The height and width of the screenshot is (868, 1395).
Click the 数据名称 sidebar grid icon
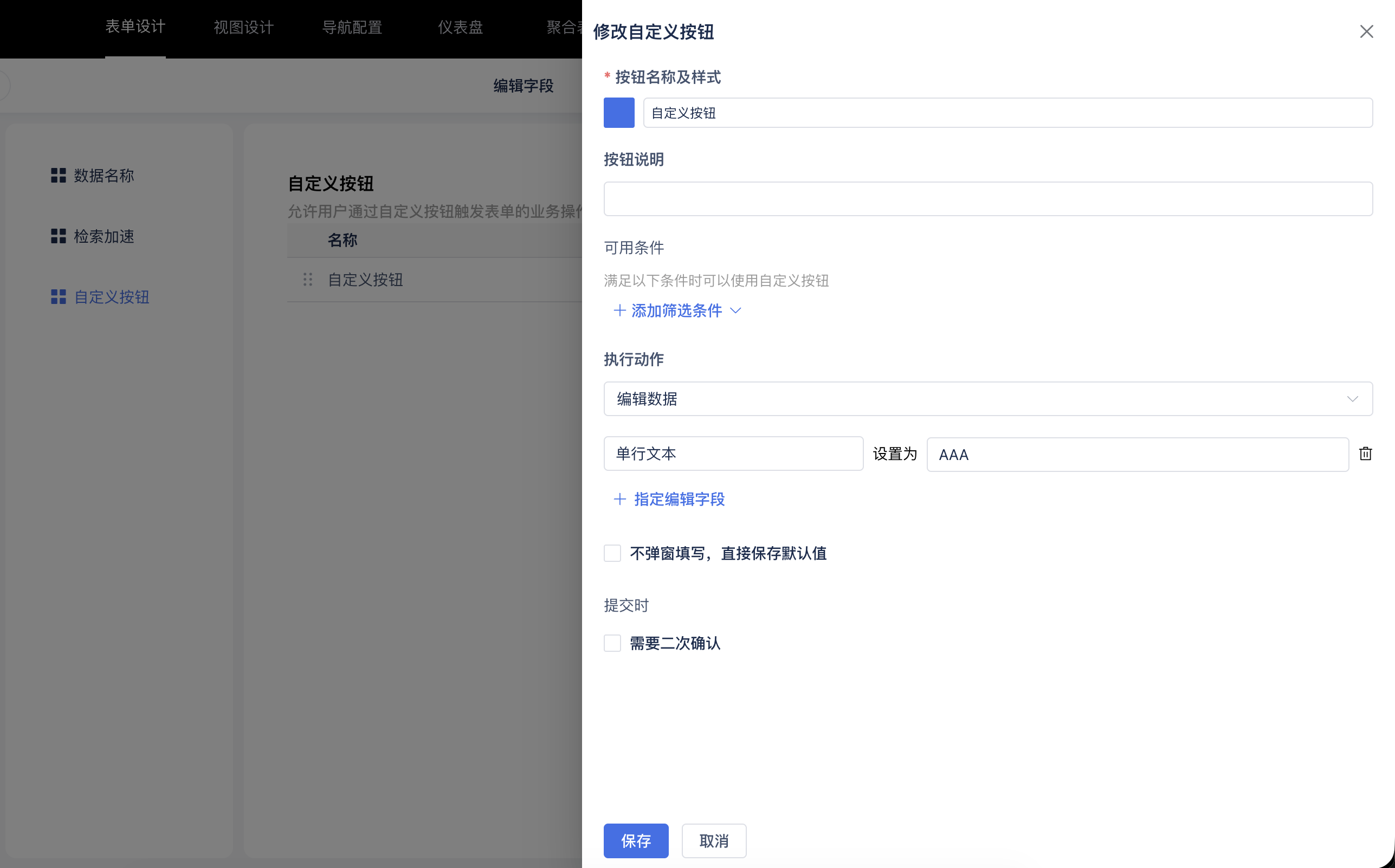[x=58, y=175]
